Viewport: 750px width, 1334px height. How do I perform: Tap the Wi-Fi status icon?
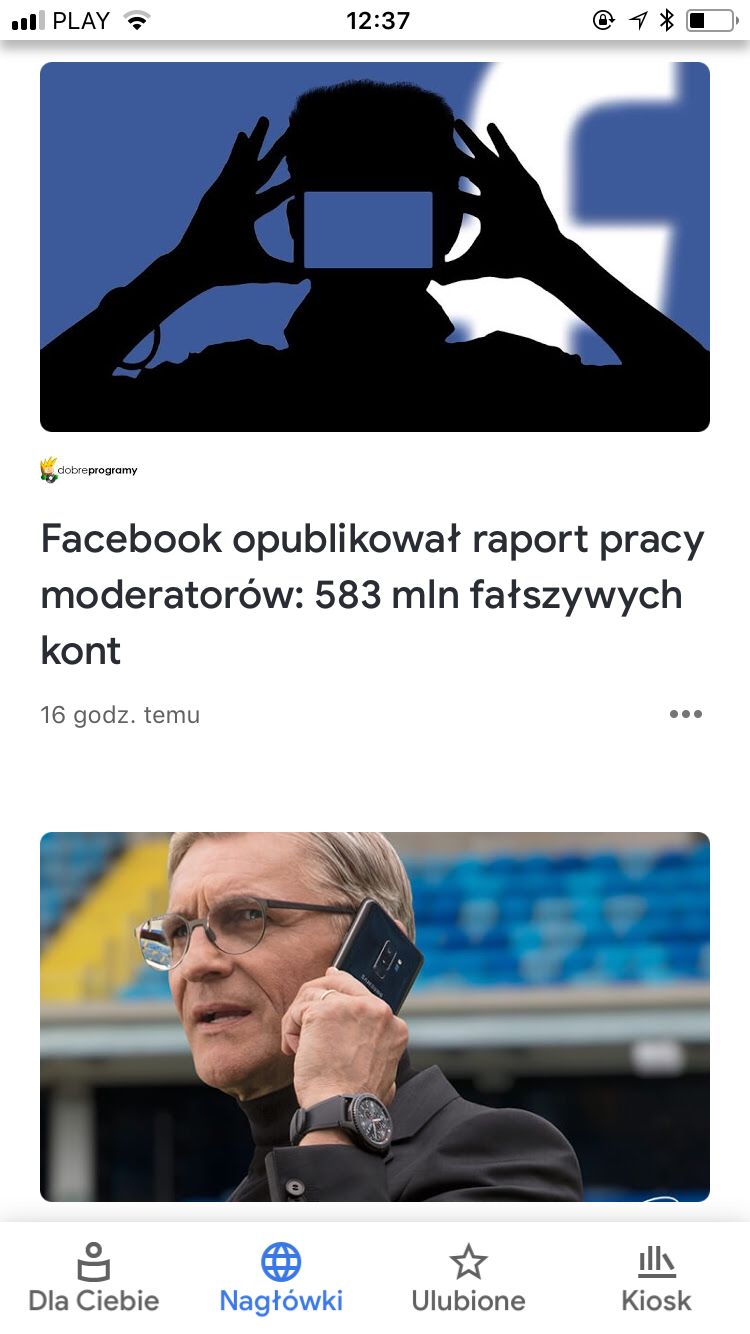(x=137, y=20)
